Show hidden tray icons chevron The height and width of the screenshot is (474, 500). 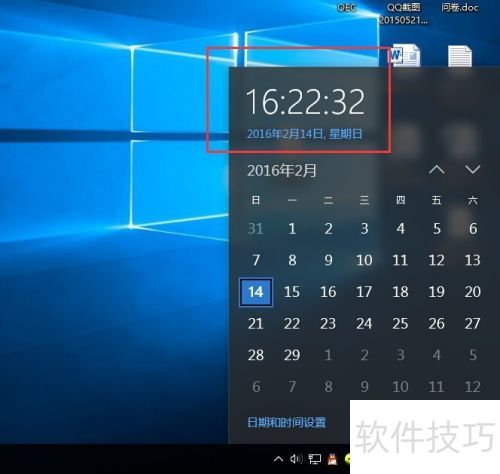(x=278, y=459)
